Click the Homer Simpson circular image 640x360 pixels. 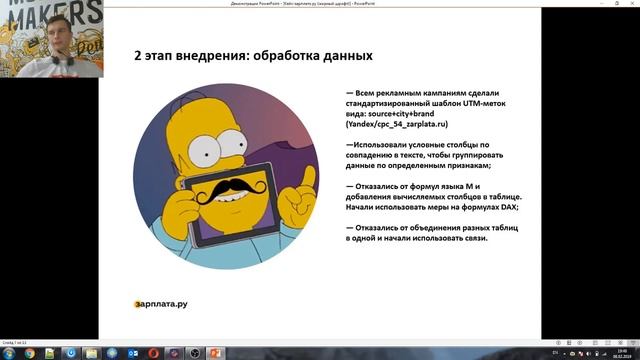227,176
